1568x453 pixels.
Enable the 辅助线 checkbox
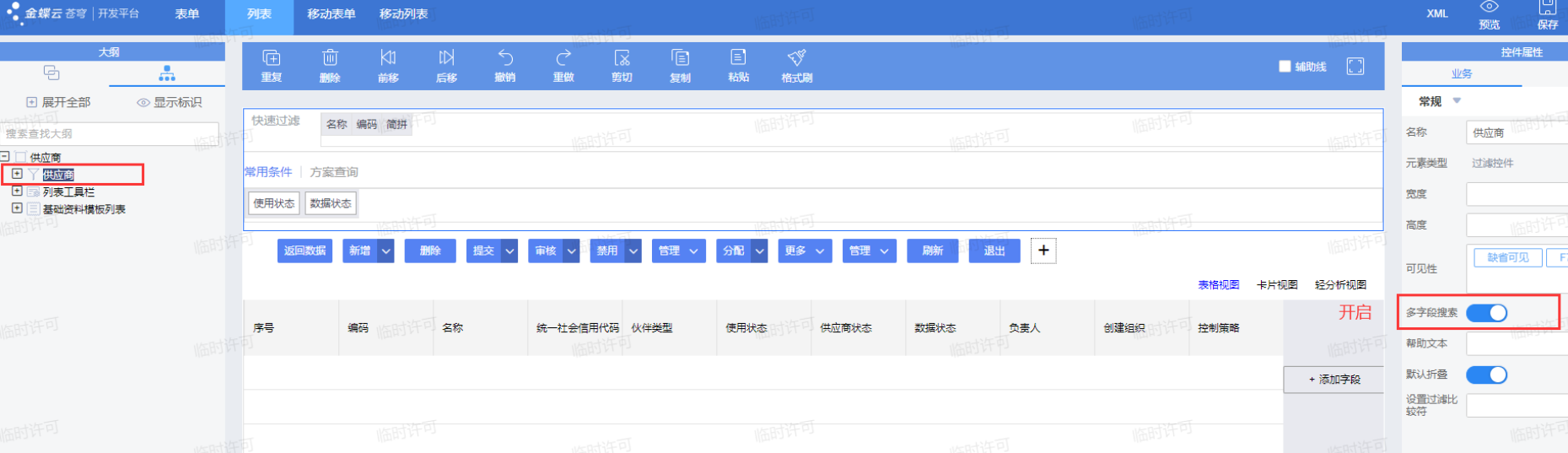pyautogui.click(x=1285, y=67)
